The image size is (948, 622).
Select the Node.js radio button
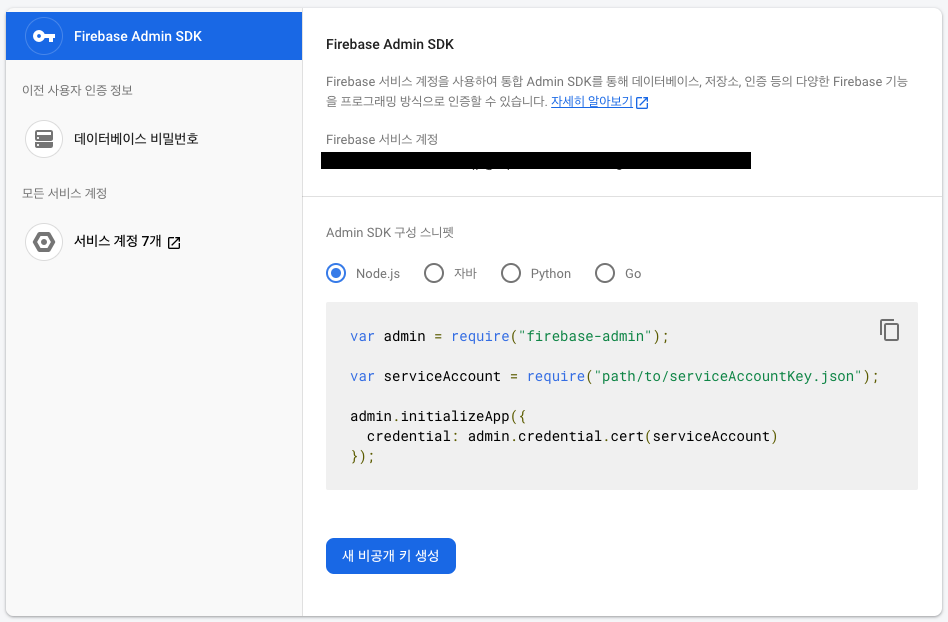pos(336,273)
